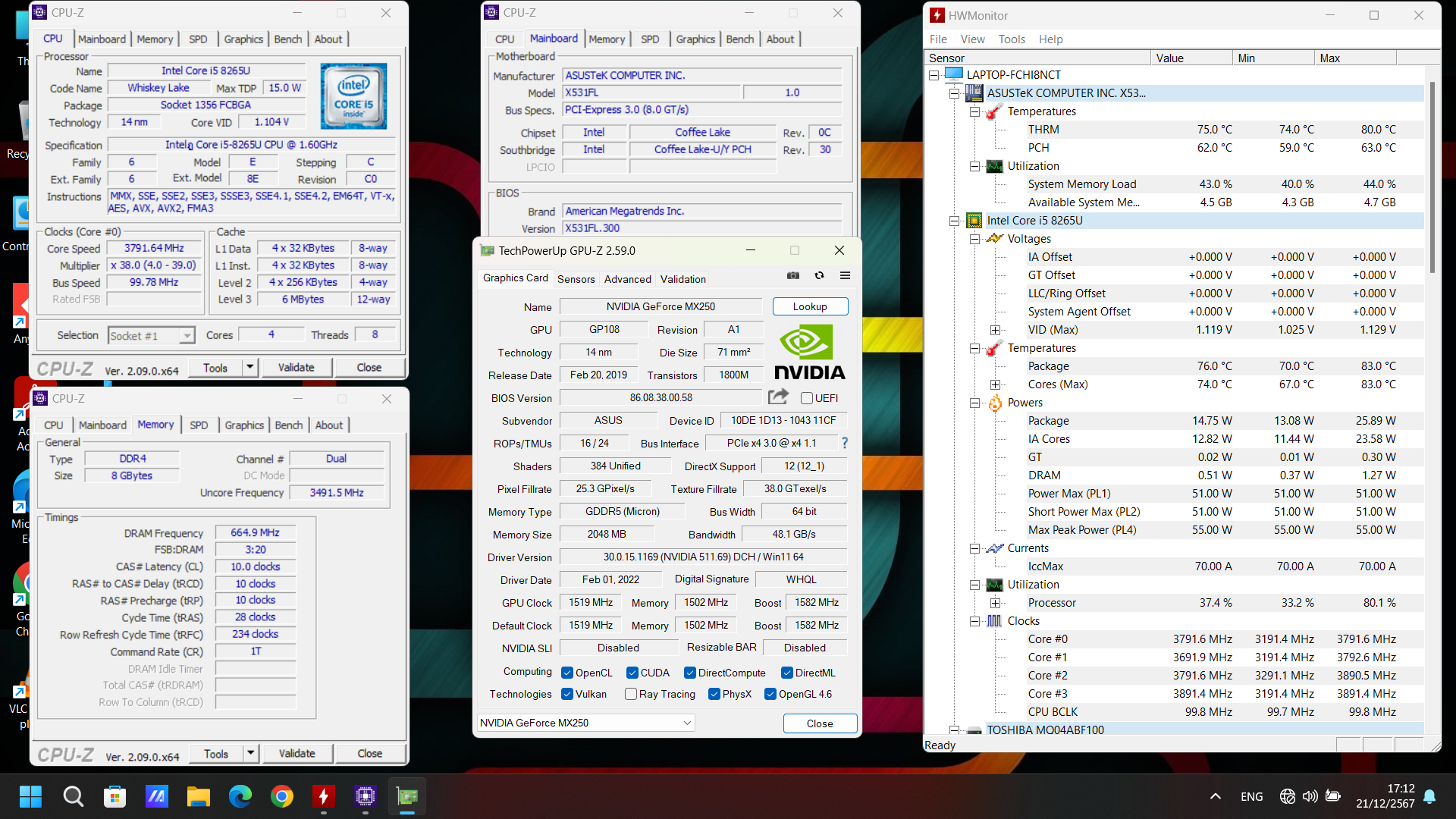
Task: Click the HWMonitor taskbar icon
Action: tap(324, 796)
